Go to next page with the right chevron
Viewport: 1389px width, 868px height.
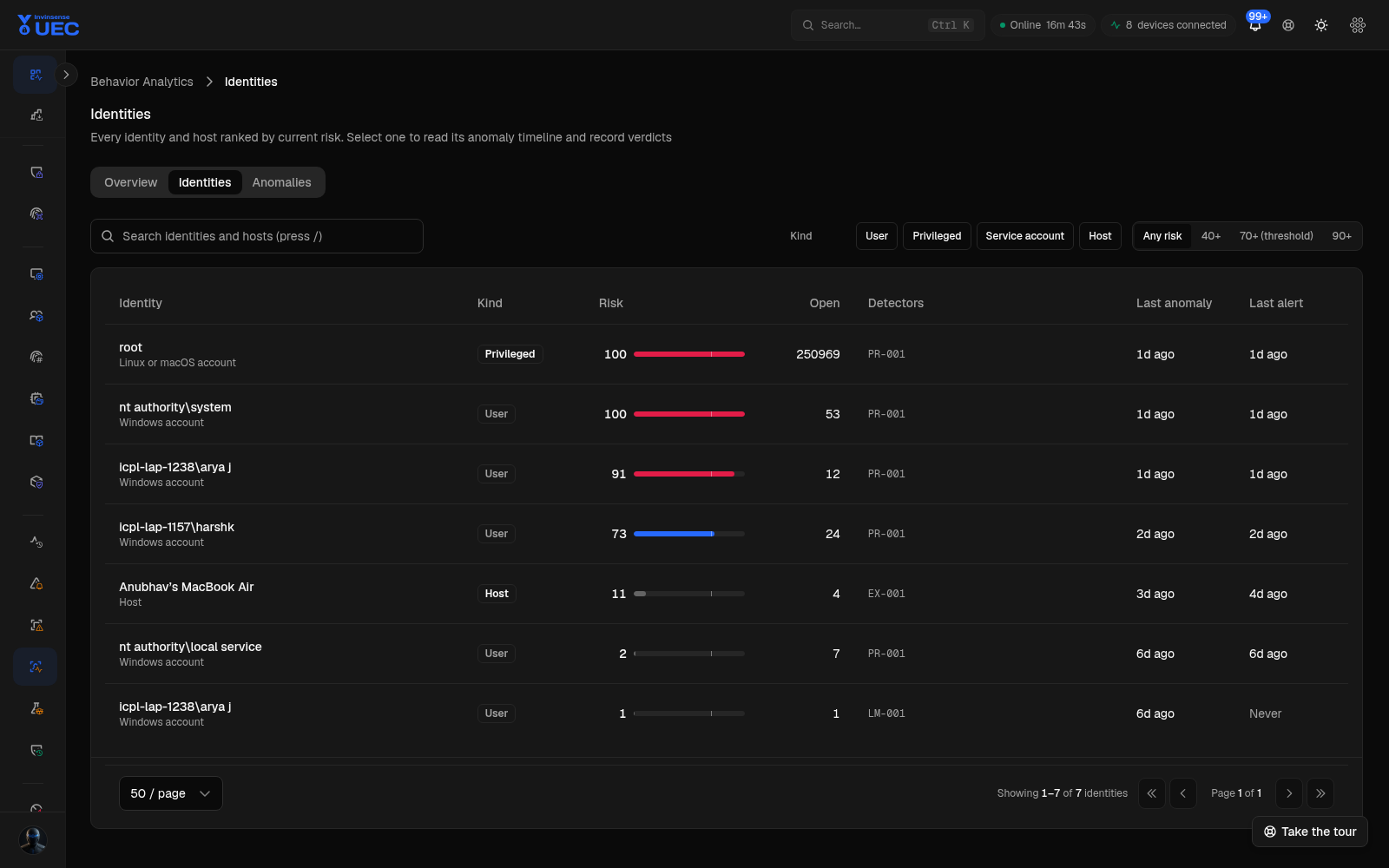(x=1289, y=793)
